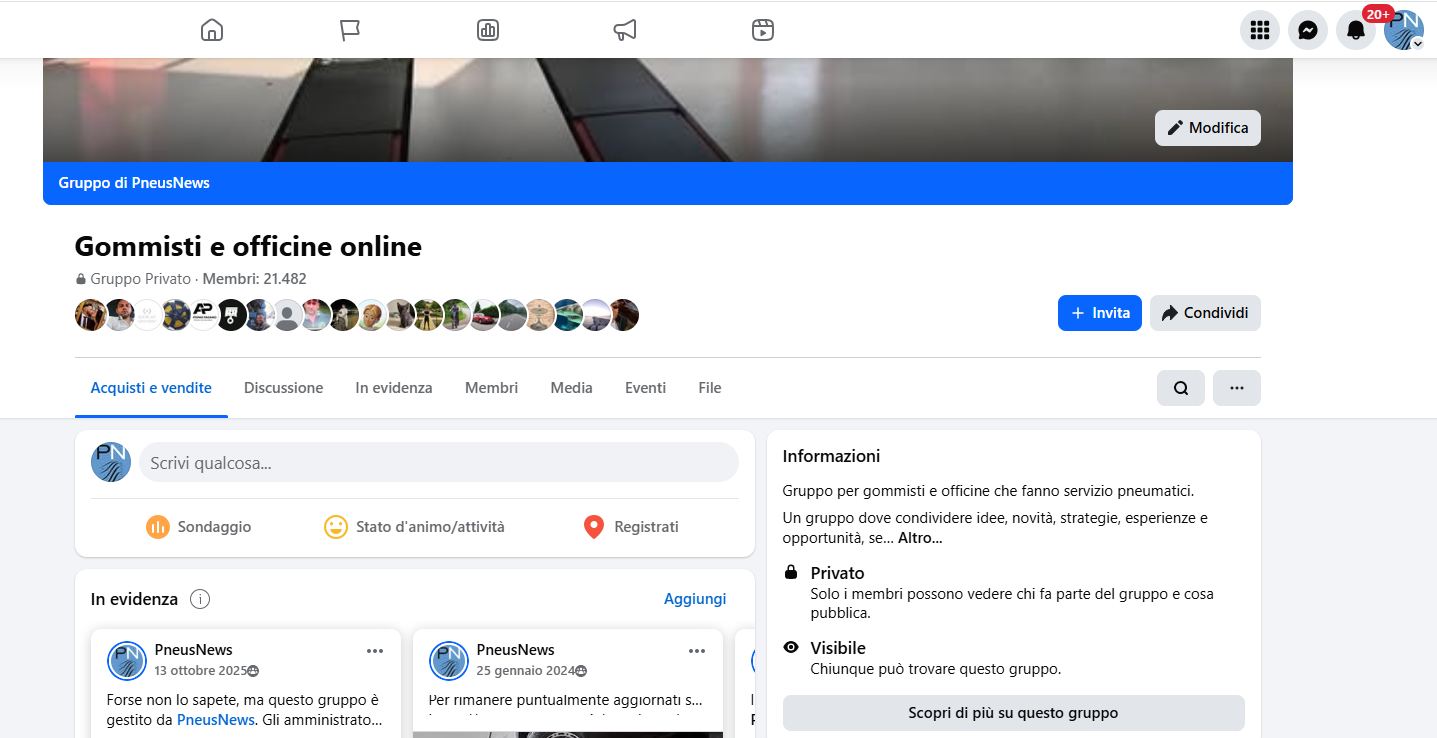
Task: Open the Membri tab
Action: click(491, 388)
